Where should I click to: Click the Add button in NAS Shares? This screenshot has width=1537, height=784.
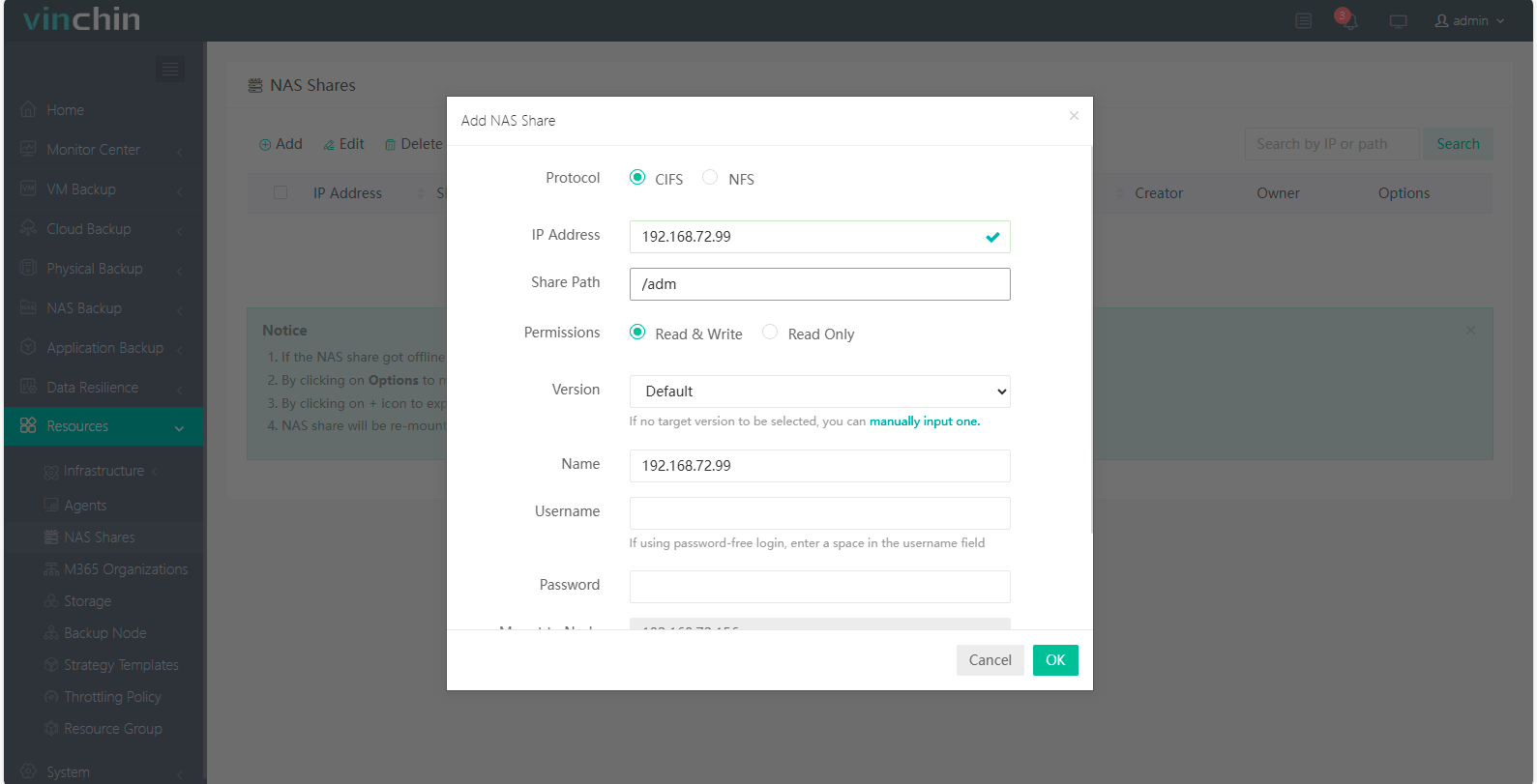click(x=281, y=144)
